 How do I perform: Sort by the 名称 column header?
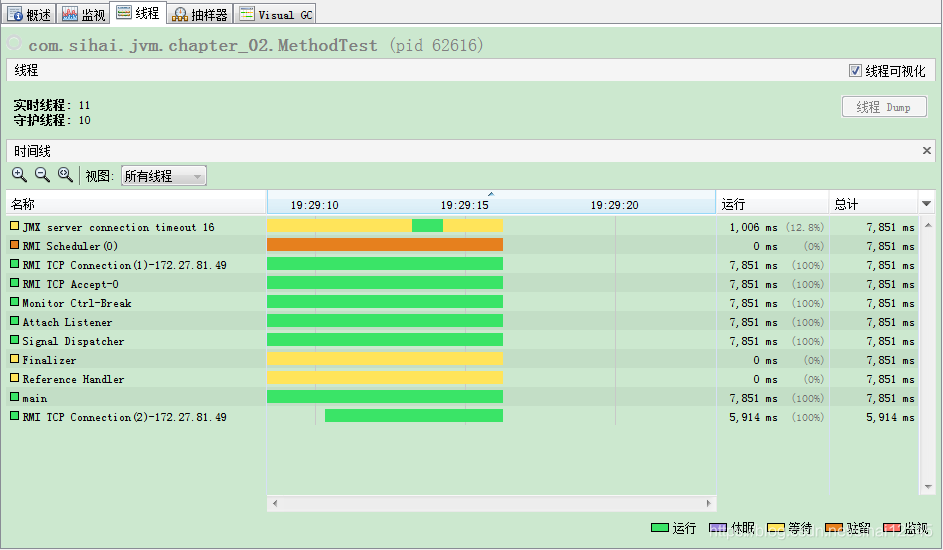(137, 204)
